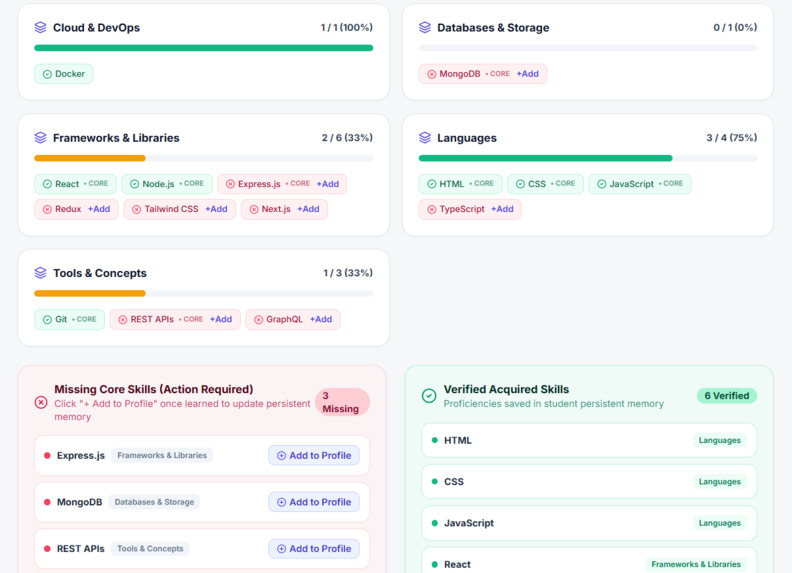
Task: Click the Tools & Concepts progress bar
Action: point(204,294)
